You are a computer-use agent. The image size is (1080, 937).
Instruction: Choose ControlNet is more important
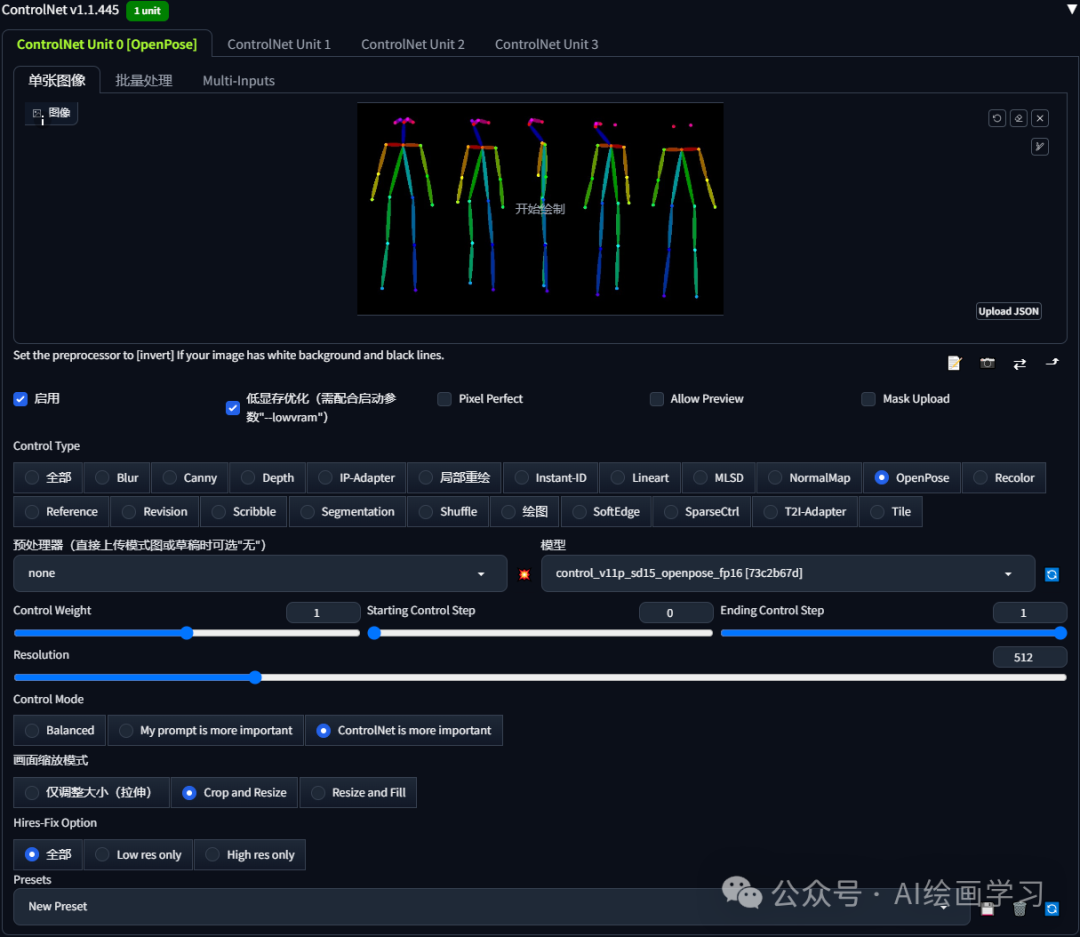[x=404, y=730]
